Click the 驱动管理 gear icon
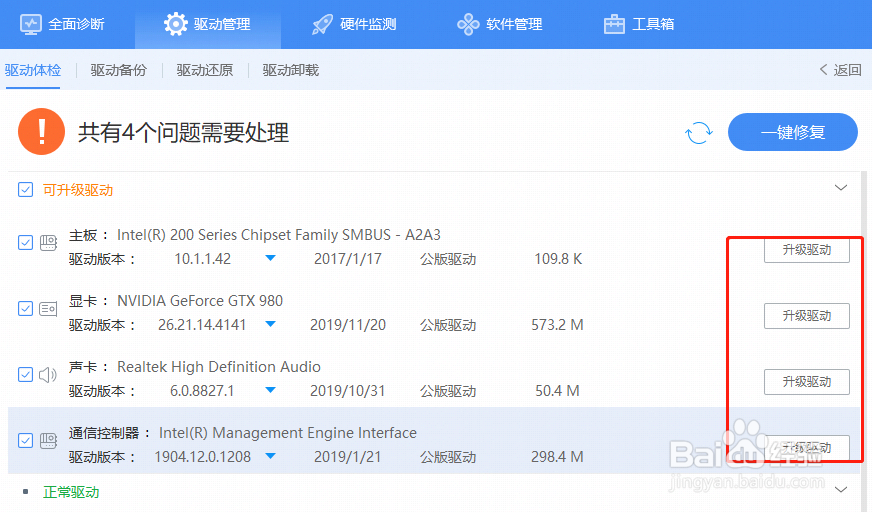The image size is (872, 512). coord(176,24)
